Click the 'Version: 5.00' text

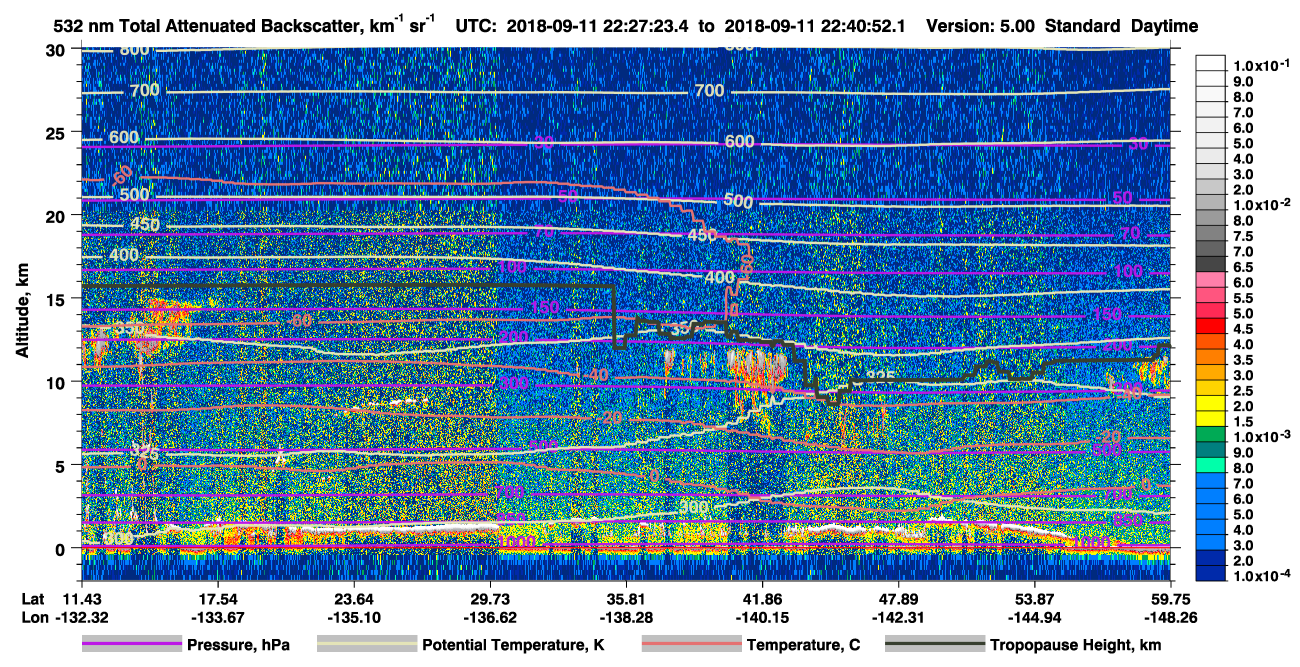click(982, 25)
